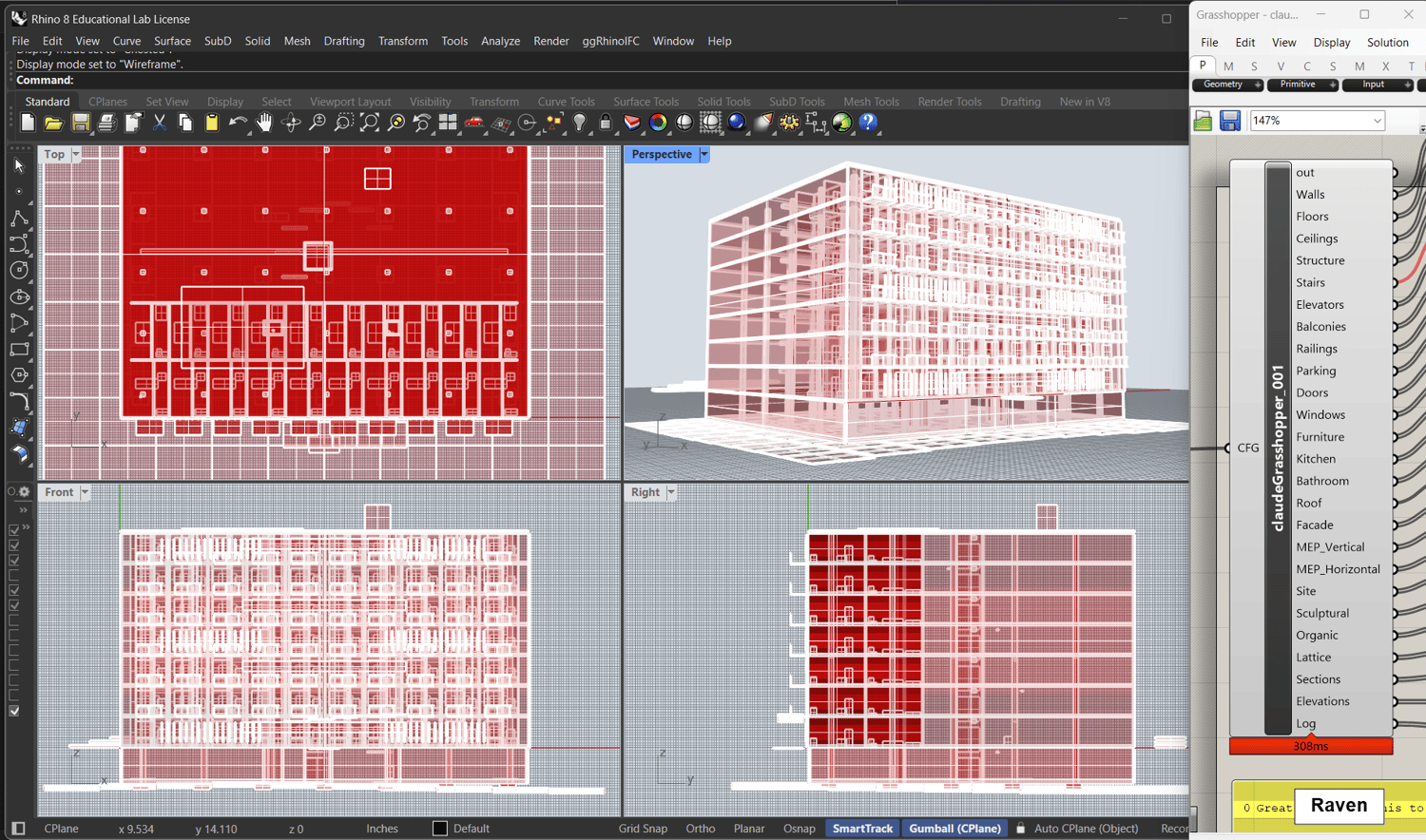Launch Grasshopper with the green toolbar icon
The width and height of the screenshot is (1426, 840).
842,123
